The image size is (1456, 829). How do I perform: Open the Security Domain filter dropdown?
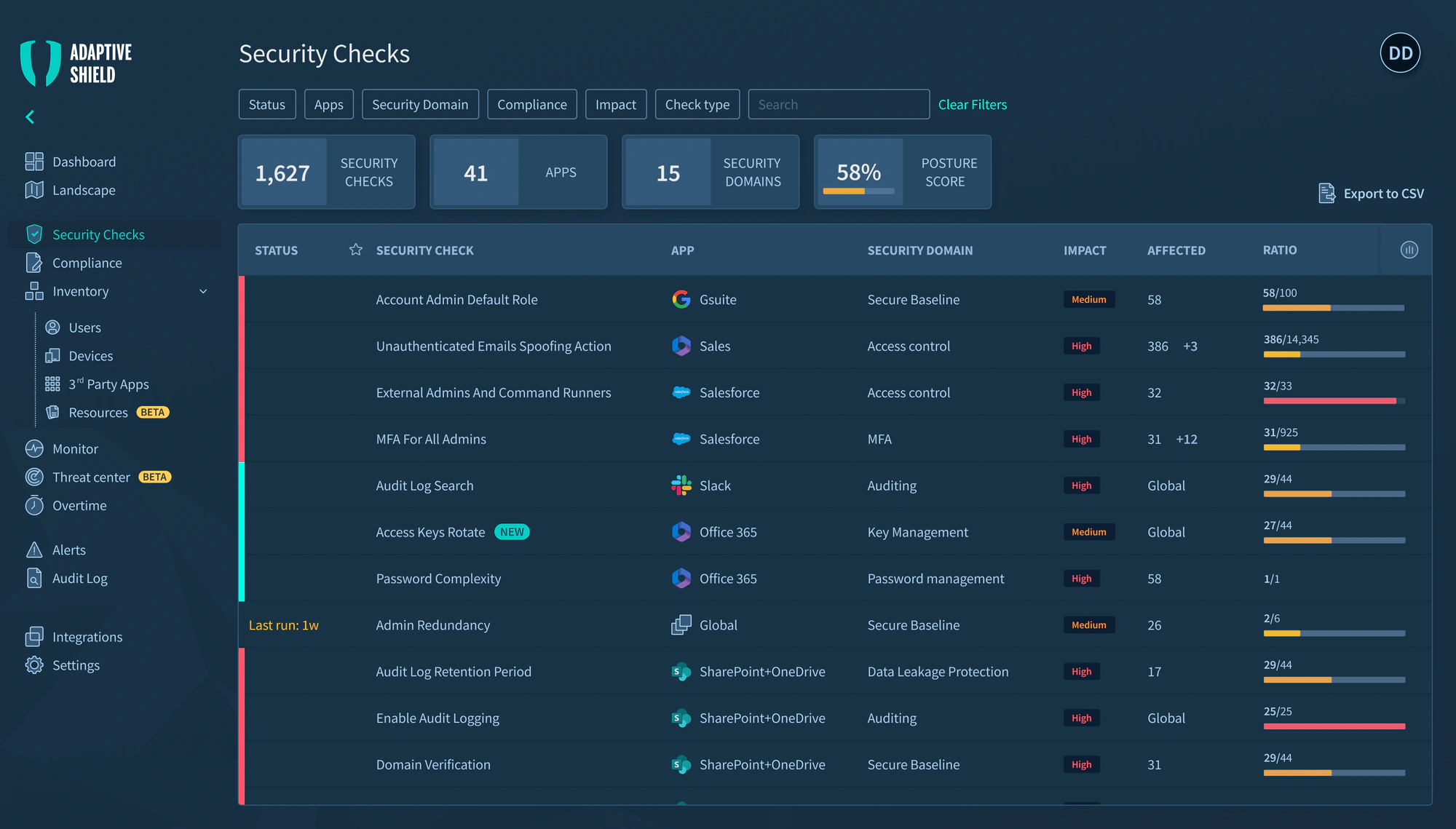point(420,104)
